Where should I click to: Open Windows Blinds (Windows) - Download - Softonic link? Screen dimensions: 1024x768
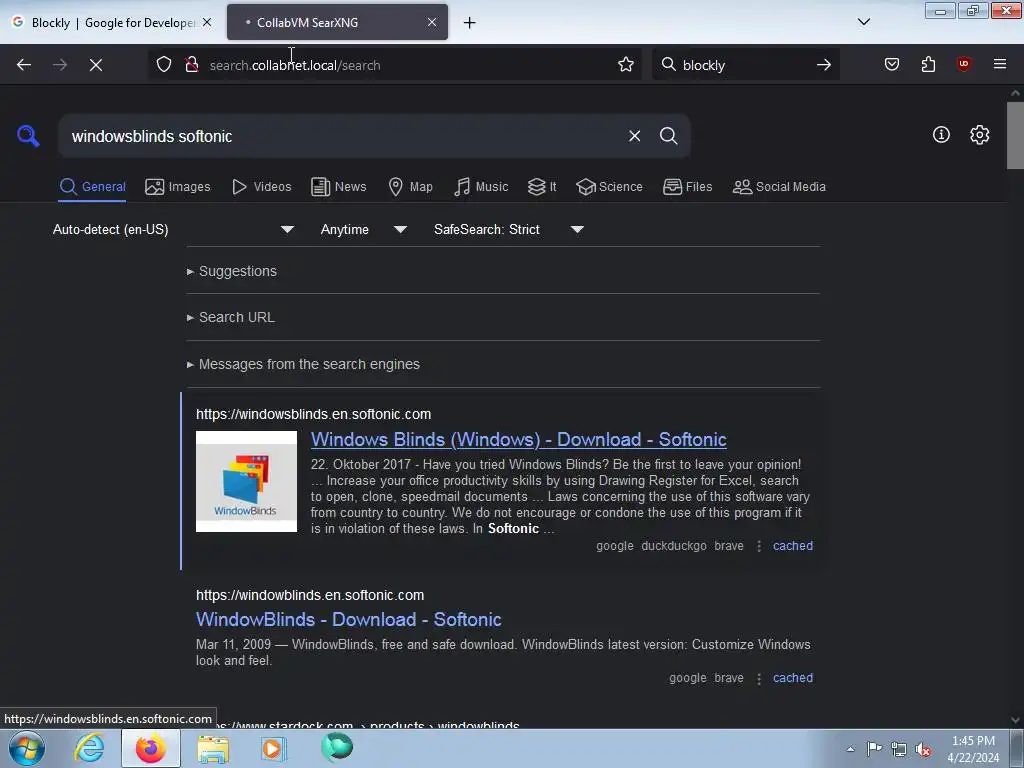pos(519,440)
